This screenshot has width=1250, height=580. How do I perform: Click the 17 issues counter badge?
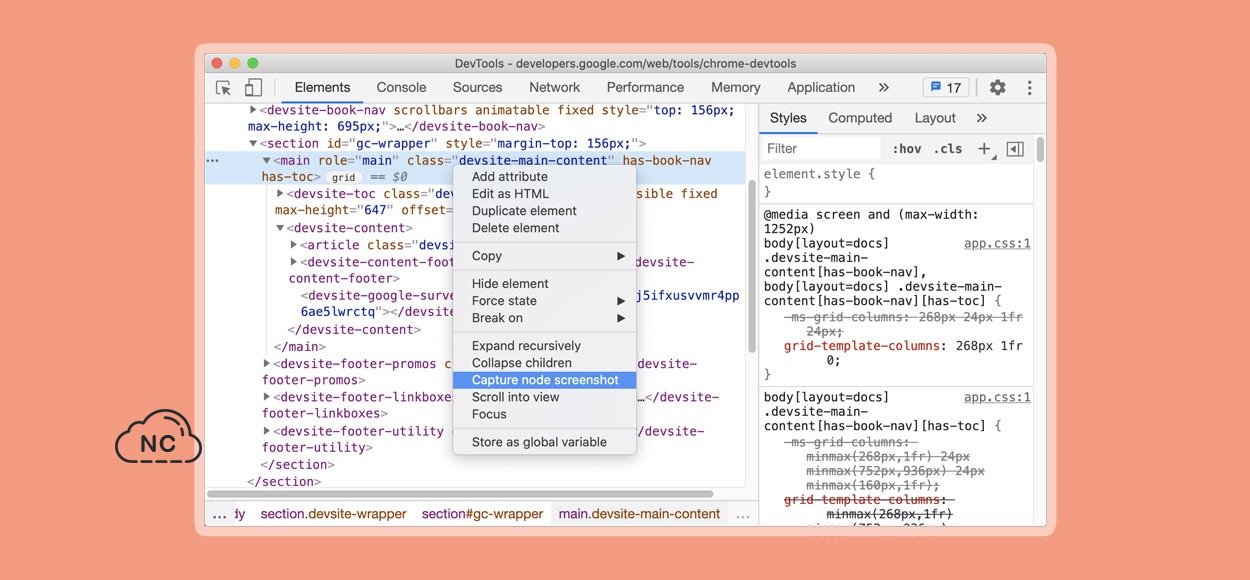(946, 88)
